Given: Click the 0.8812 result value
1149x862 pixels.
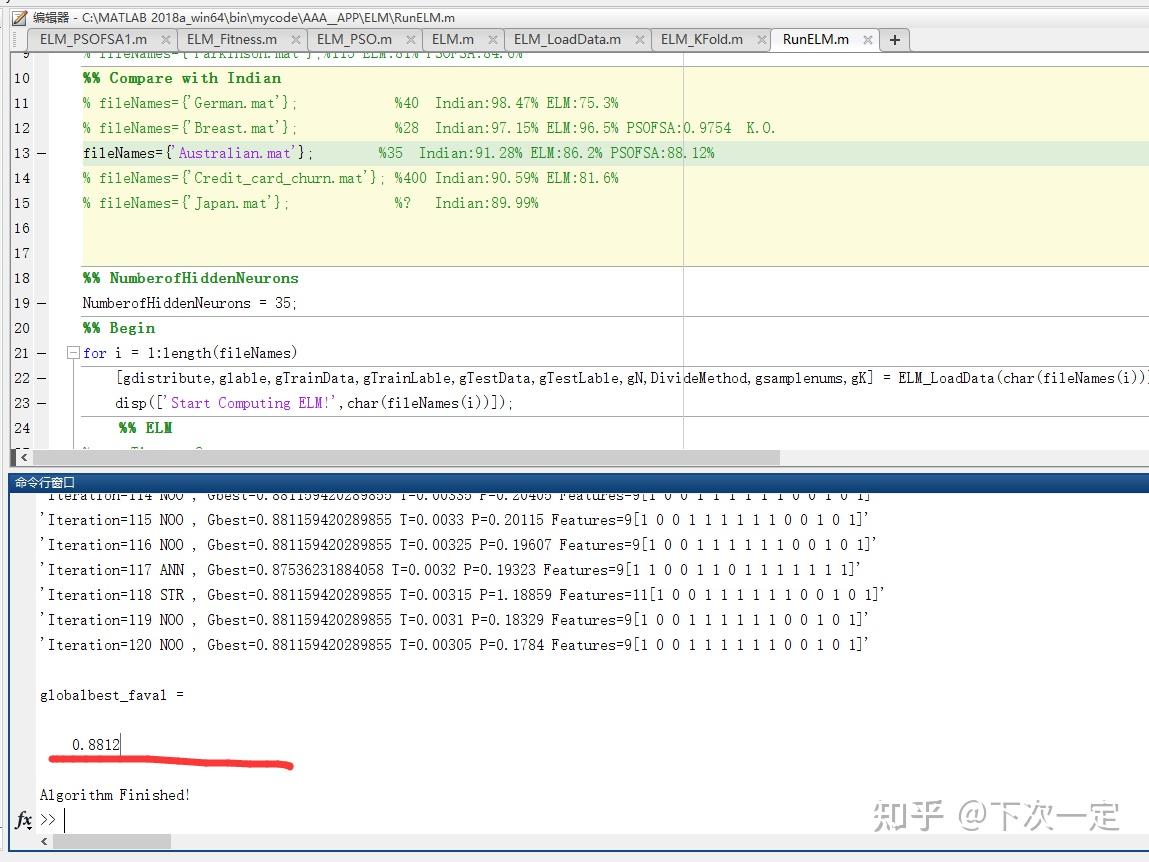Looking at the screenshot, I should 96,745.
